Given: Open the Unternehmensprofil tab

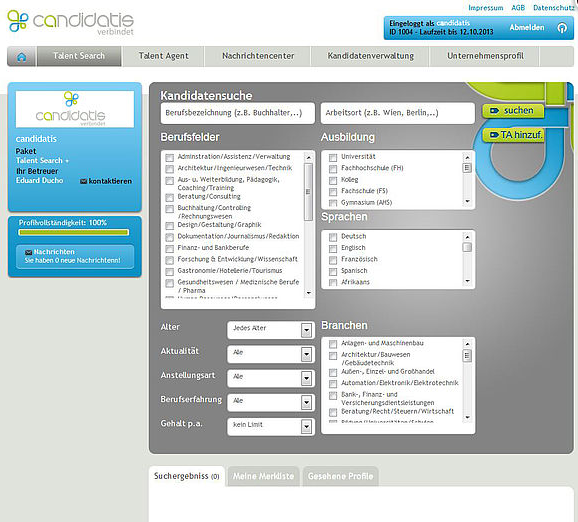Looking at the screenshot, I should click(x=485, y=56).
